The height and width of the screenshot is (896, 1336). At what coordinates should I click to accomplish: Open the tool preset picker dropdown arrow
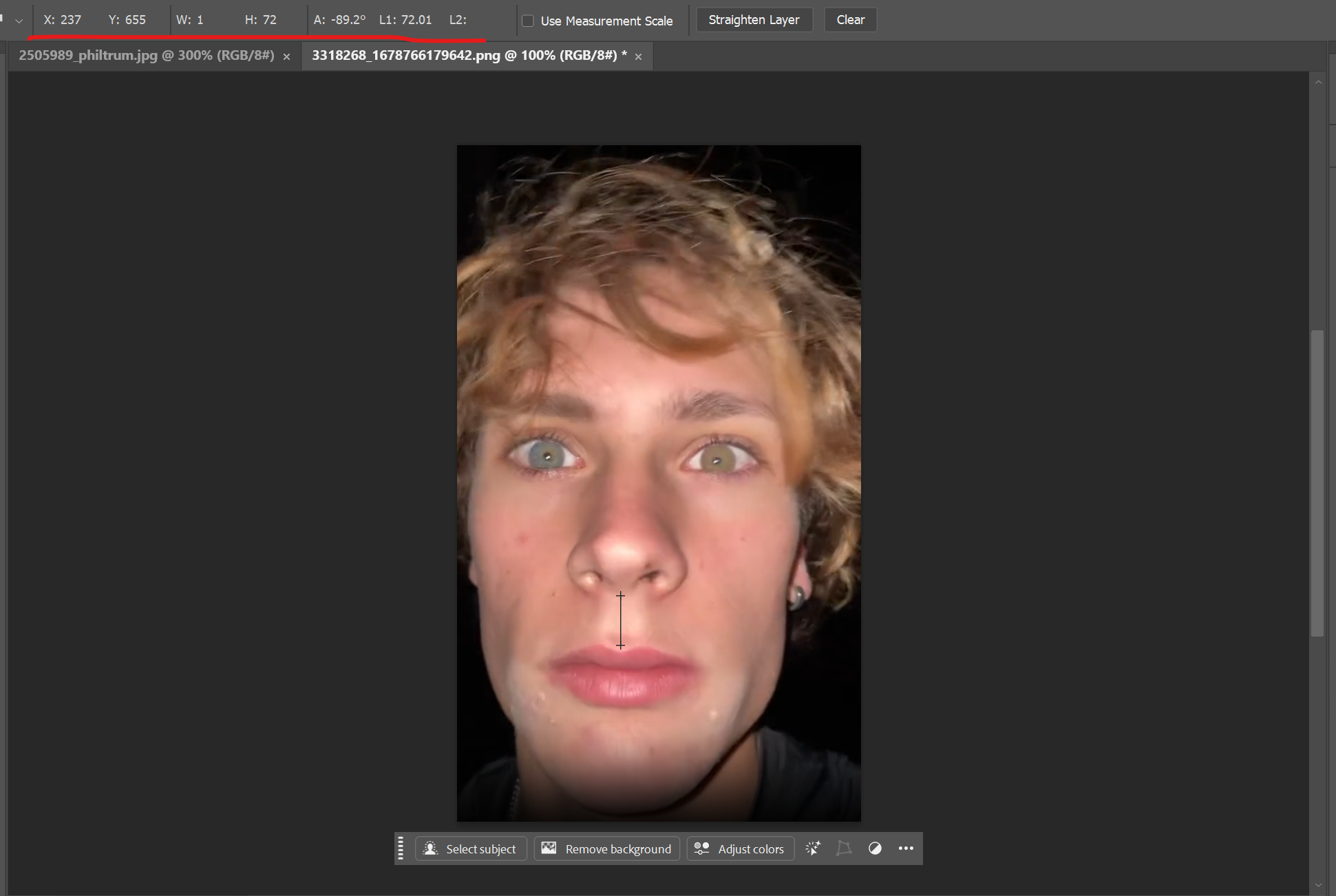click(19, 21)
